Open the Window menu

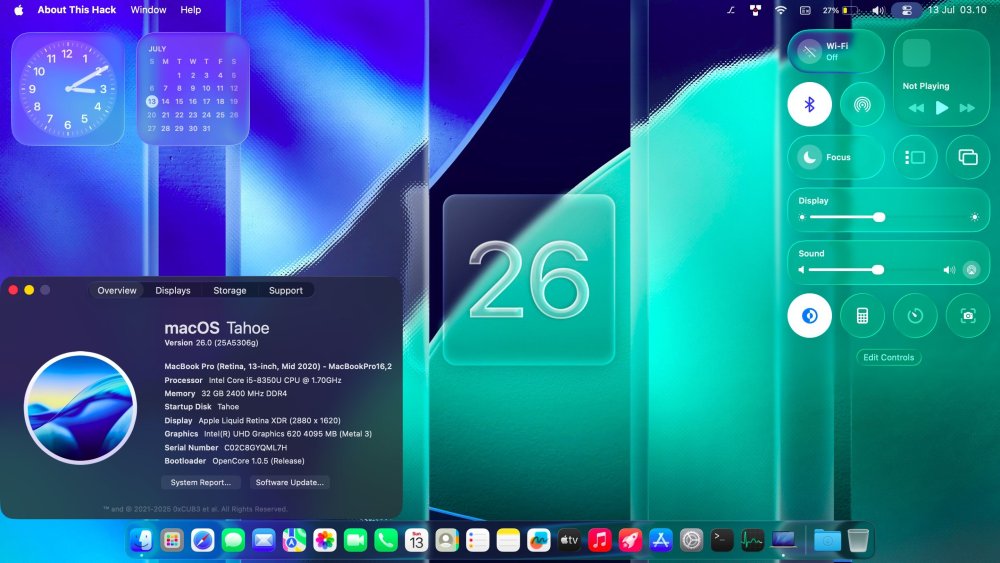click(x=149, y=10)
